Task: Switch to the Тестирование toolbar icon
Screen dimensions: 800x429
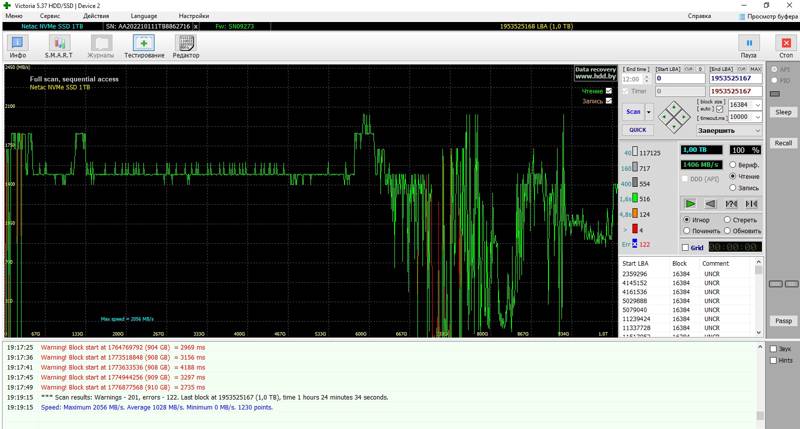Action: click(x=144, y=45)
